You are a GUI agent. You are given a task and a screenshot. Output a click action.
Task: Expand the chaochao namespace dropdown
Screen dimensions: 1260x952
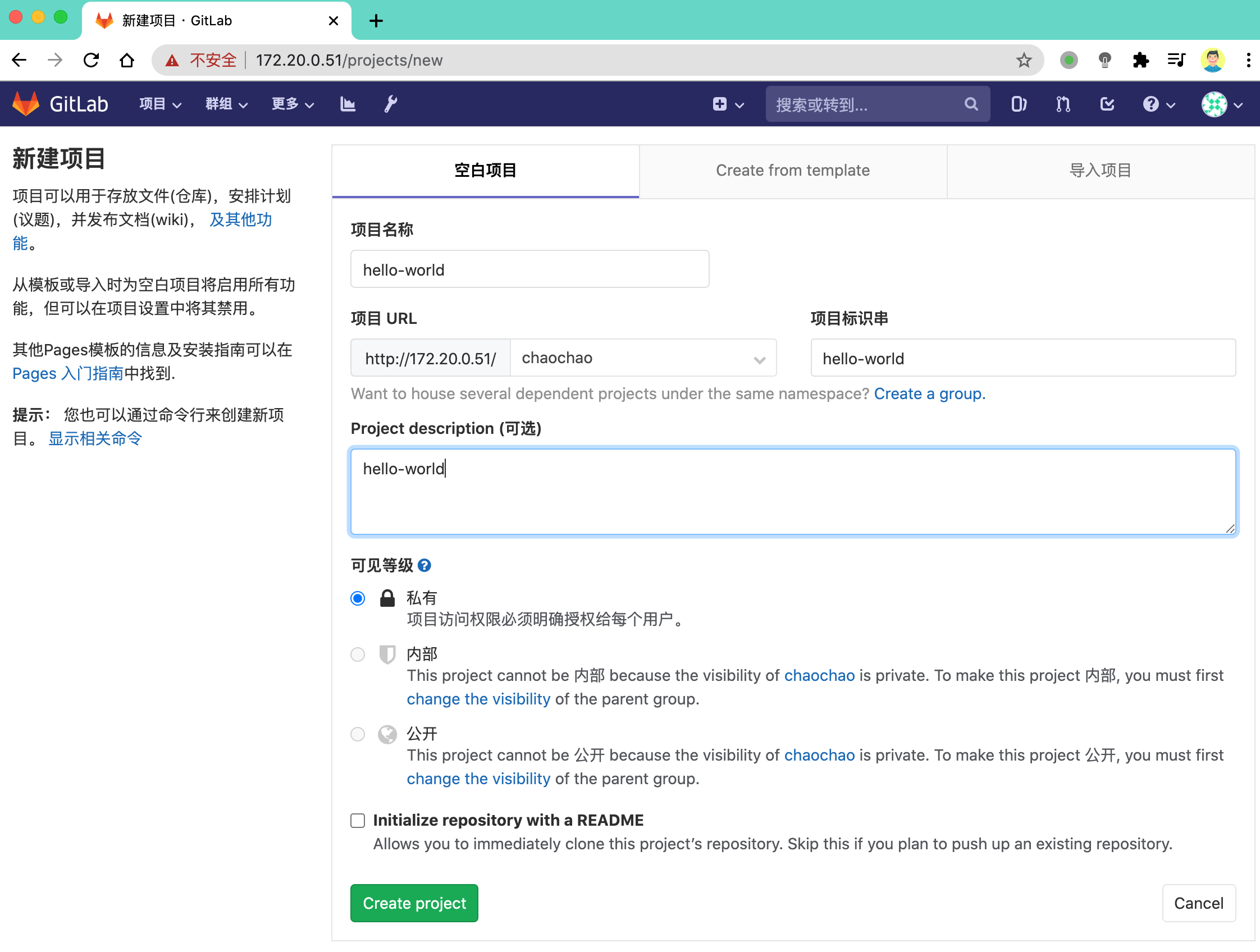[643, 358]
